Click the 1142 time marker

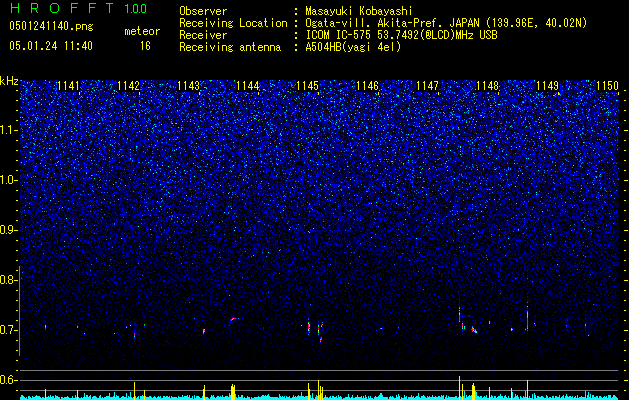tap(128, 86)
